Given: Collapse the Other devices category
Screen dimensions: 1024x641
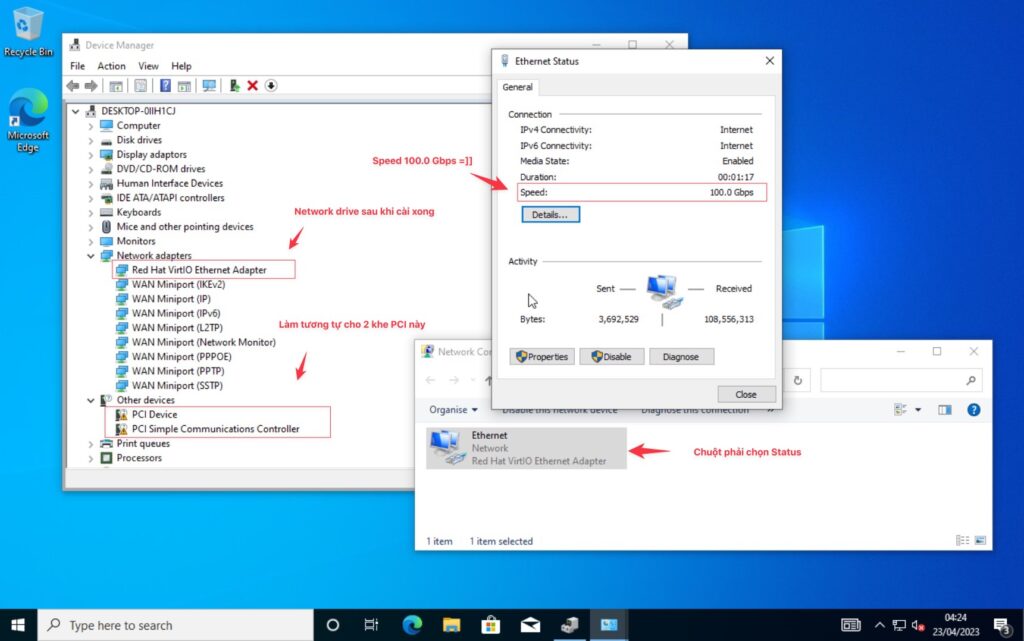Looking at the screenshot, I should click(91, 400).
